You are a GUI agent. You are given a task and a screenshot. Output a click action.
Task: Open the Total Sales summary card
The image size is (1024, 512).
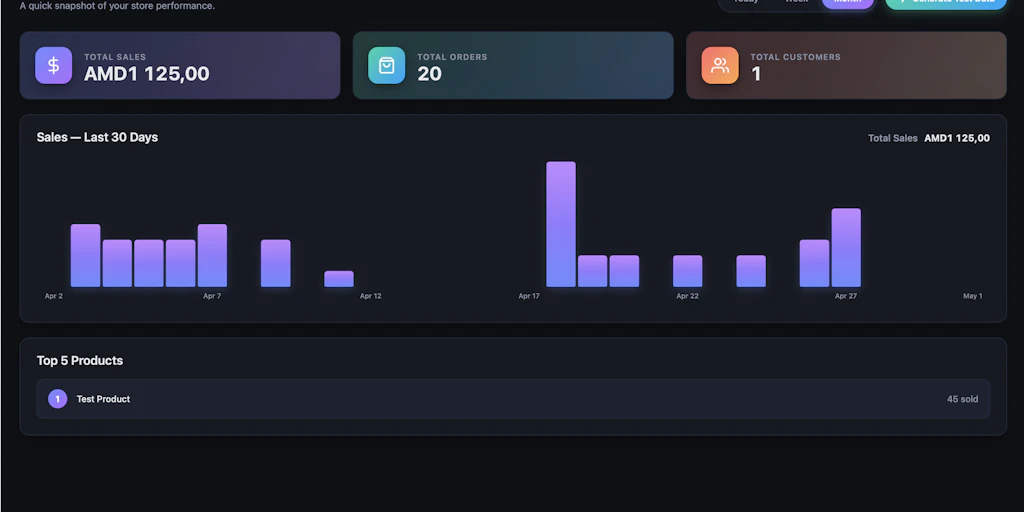pyautogui.click(x=180, y=65)
